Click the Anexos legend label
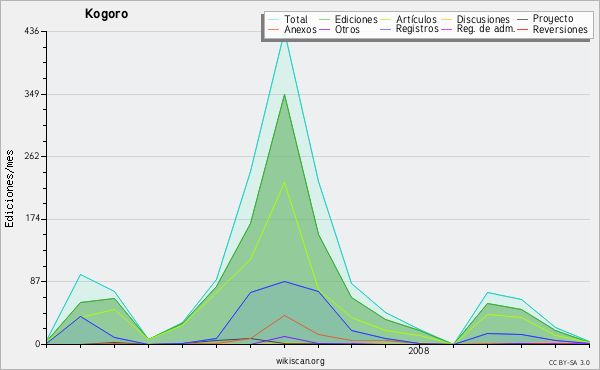The height and width of the screenshot is (370, 600). pyautogui.click(x=300, y=29)
